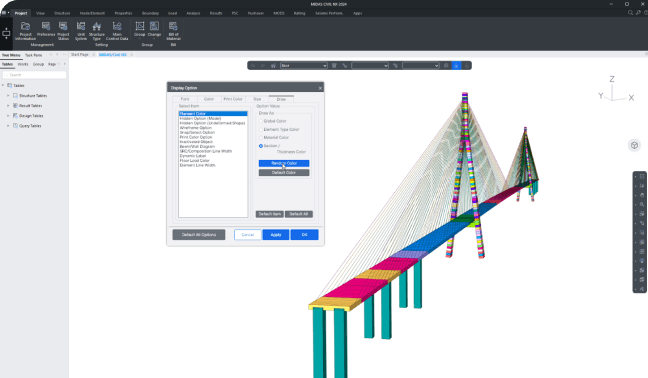The image size is (648, 378).
Task: Click the icon left of the Base dropdown
Action: click(273, 66)
